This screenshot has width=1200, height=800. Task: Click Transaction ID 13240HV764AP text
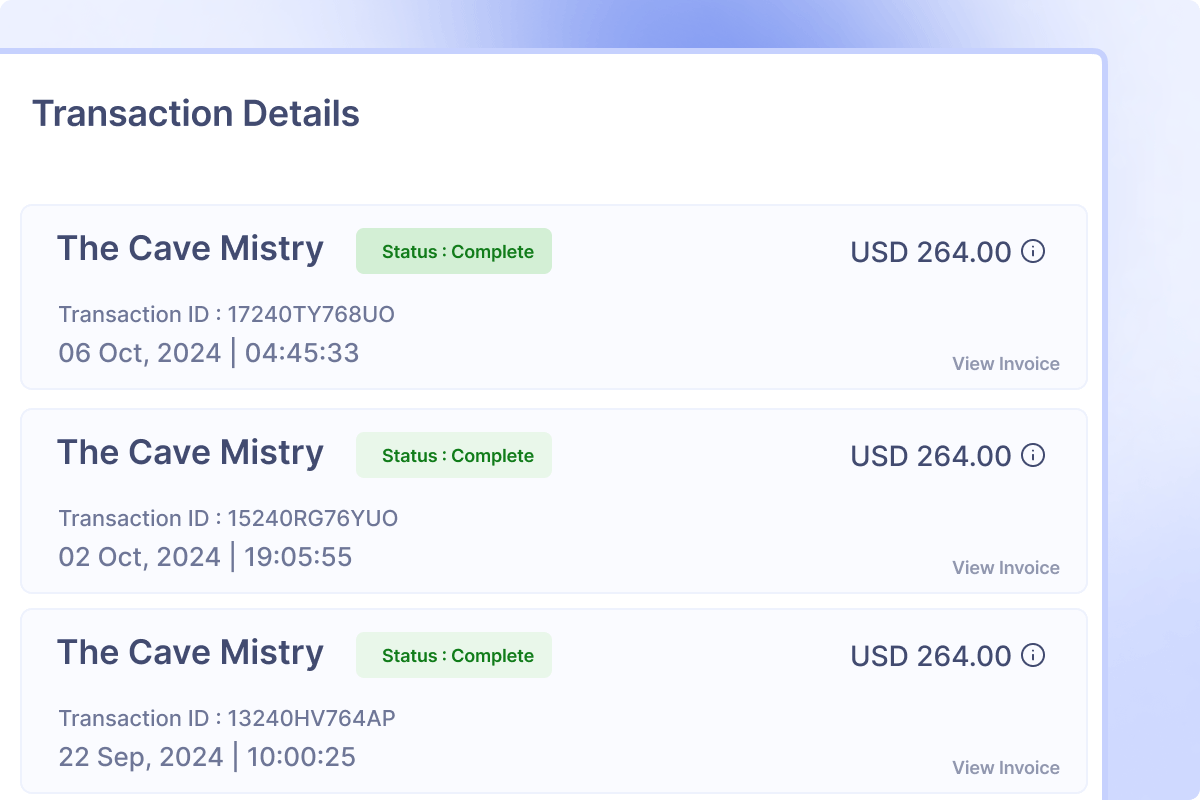coord(228,718)
